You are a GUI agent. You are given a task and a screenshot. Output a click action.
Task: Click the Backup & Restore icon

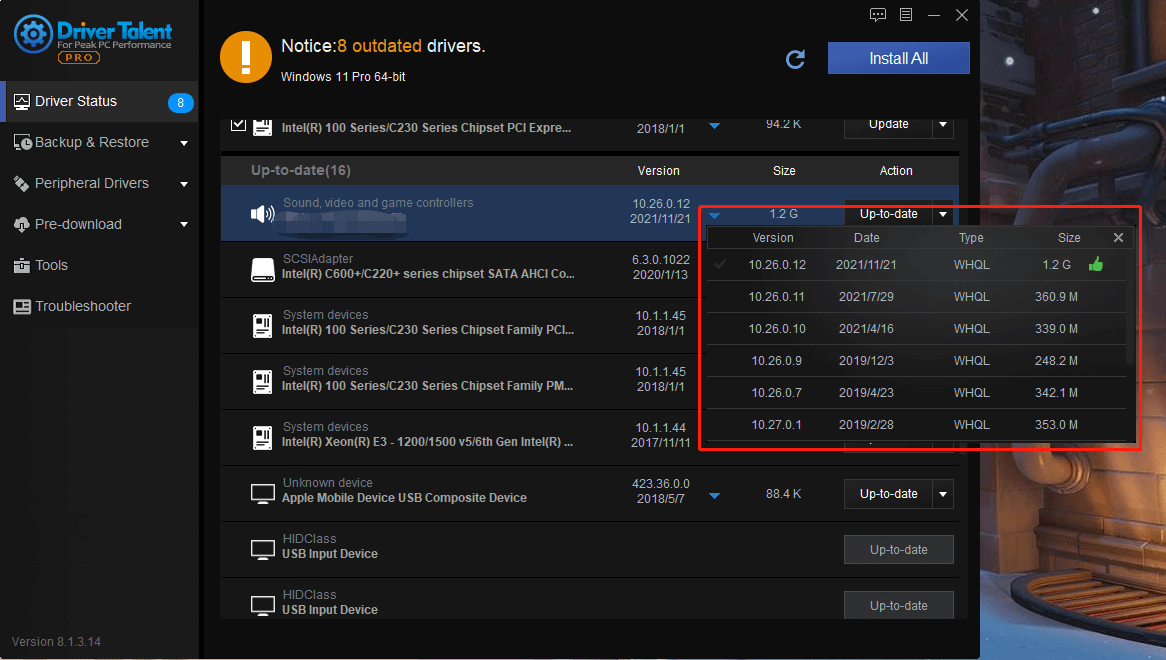pyautogui.click(x=22, y=143)
